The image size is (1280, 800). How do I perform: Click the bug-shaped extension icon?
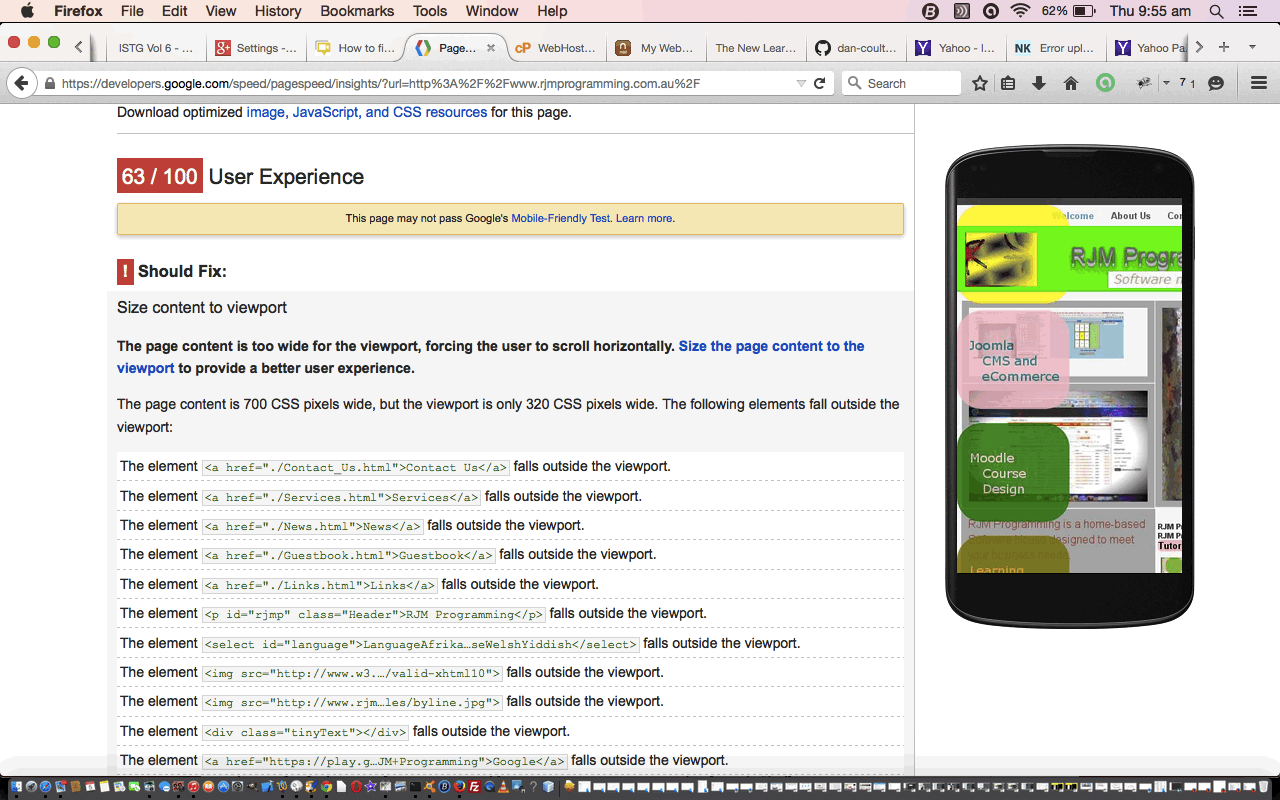click(1145, 84)
